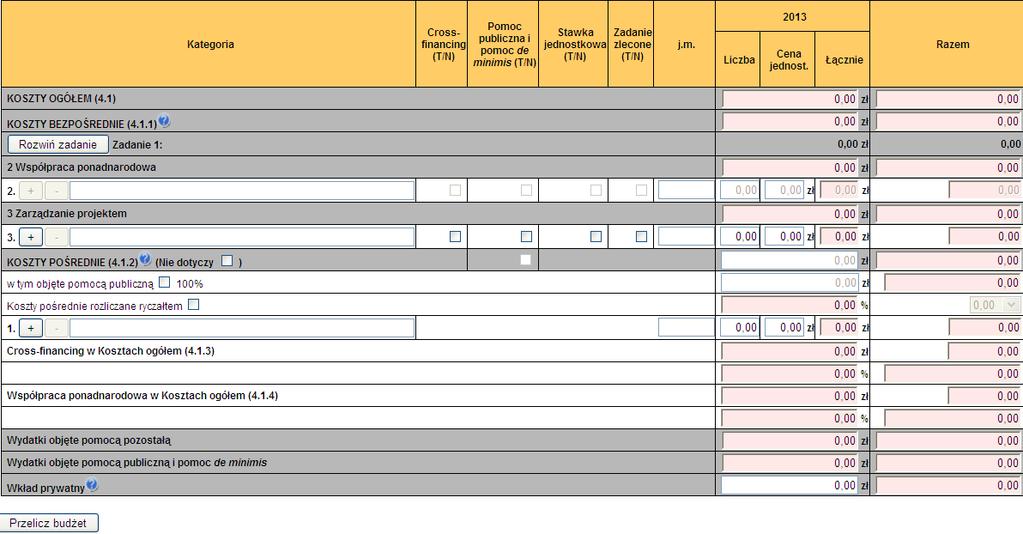Click the Cross-financing (T/N) column header
Image resolution: width=1023 pixels, height=534 pixels.
tap(443, 44)
